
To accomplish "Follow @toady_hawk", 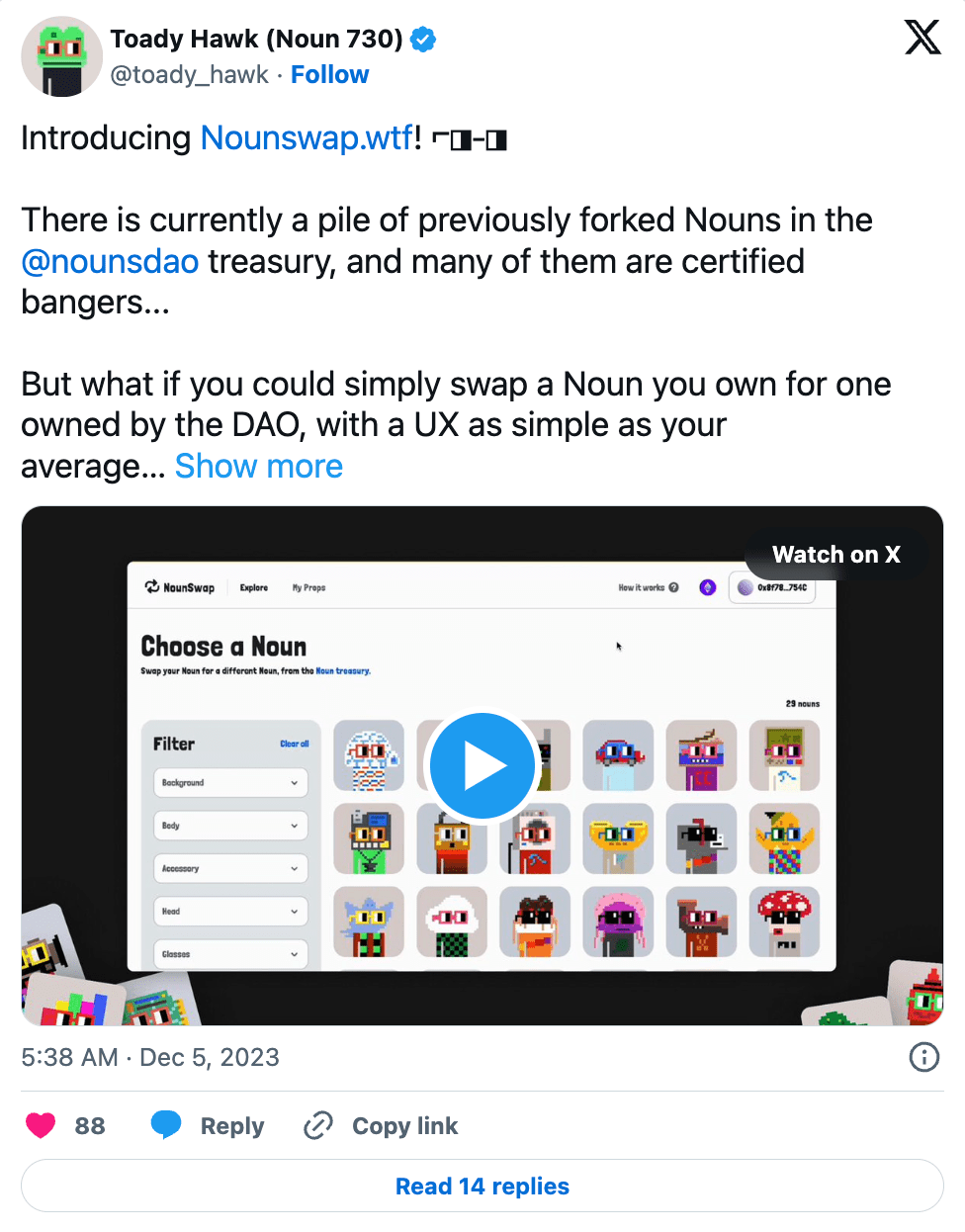I will coord(329,75).
